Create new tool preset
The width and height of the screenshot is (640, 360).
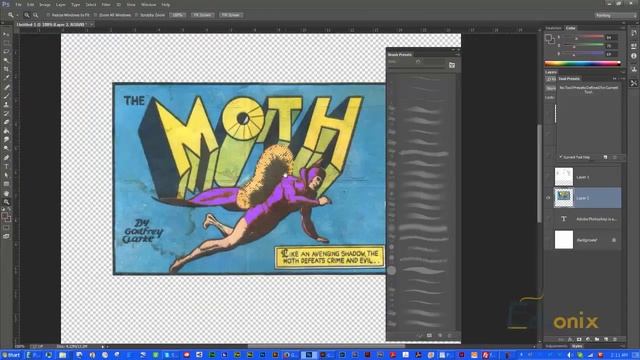tap(605, 157)
